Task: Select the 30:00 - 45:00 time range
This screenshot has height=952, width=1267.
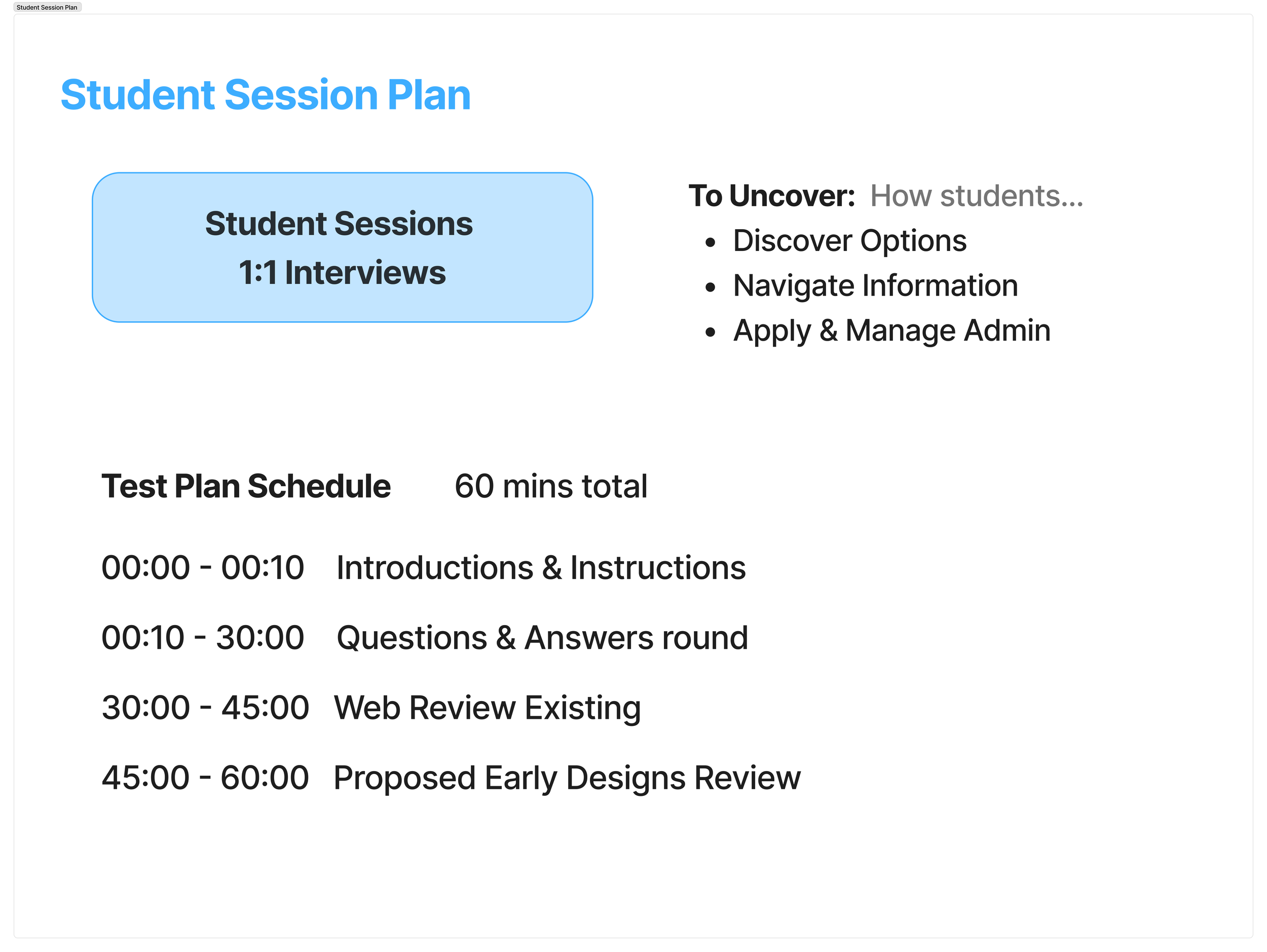Action: tap(205, 708)
